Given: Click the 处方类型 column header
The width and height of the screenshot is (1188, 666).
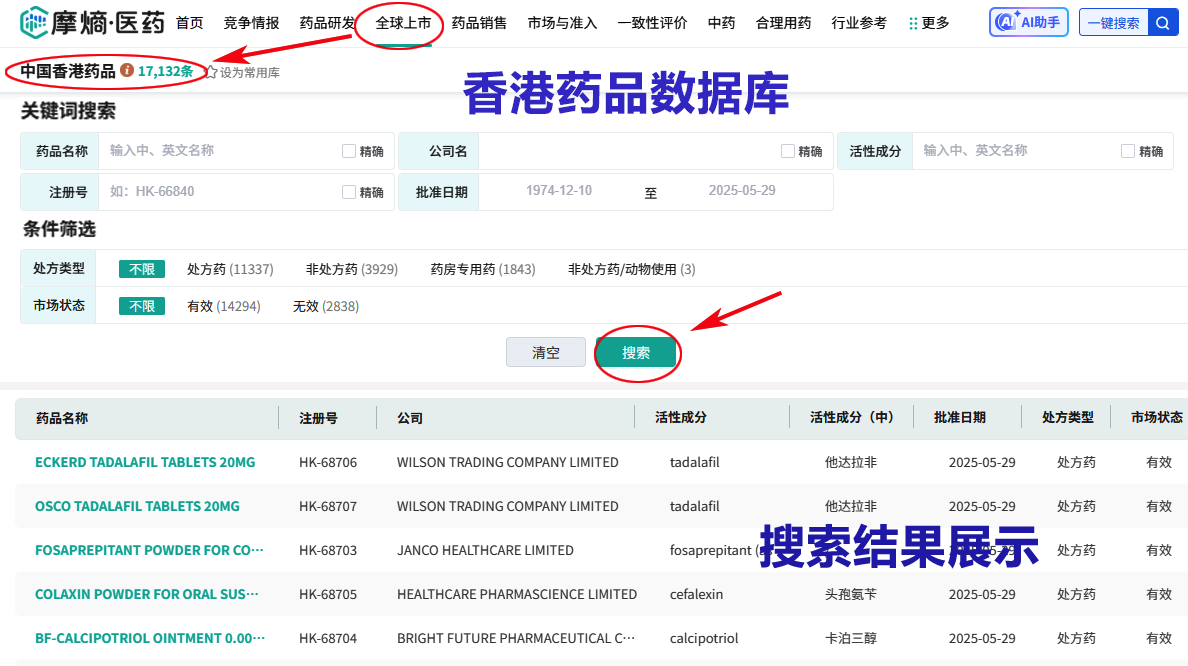Looking at the screenshot, I should pyautogui.click(x=1068, y=417).
